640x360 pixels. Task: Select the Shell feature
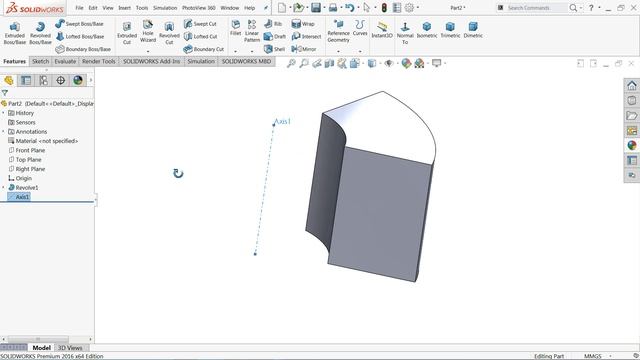pos(274,49)
